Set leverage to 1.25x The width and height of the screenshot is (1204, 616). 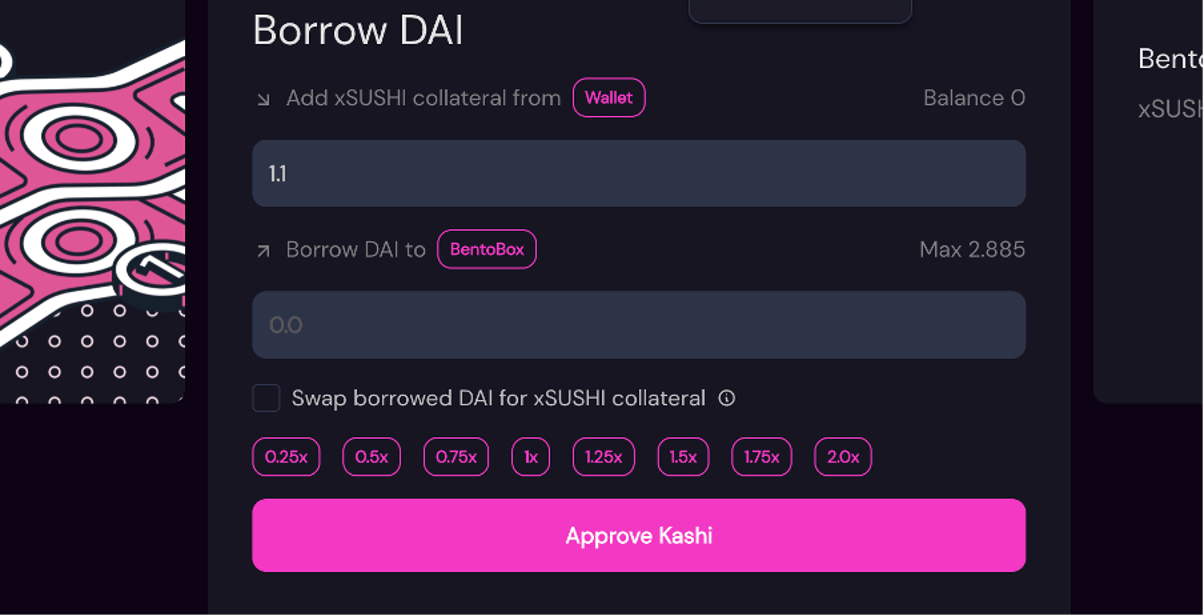click(603, 457)
